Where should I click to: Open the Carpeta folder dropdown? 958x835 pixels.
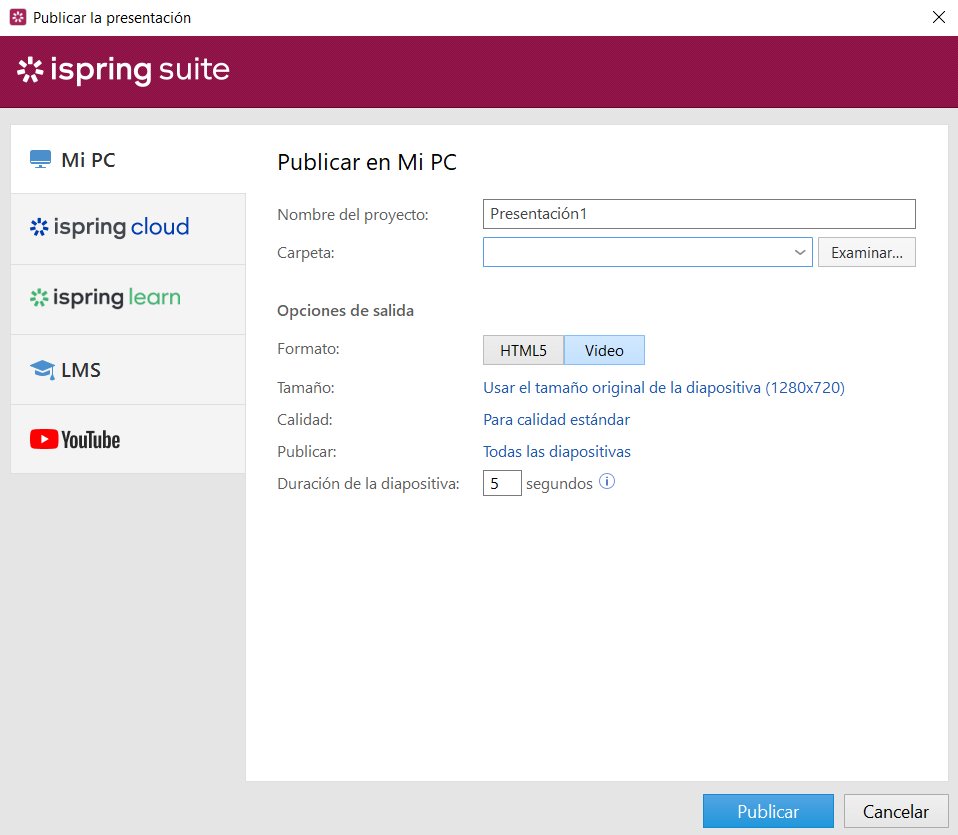[x=799, y=252]
